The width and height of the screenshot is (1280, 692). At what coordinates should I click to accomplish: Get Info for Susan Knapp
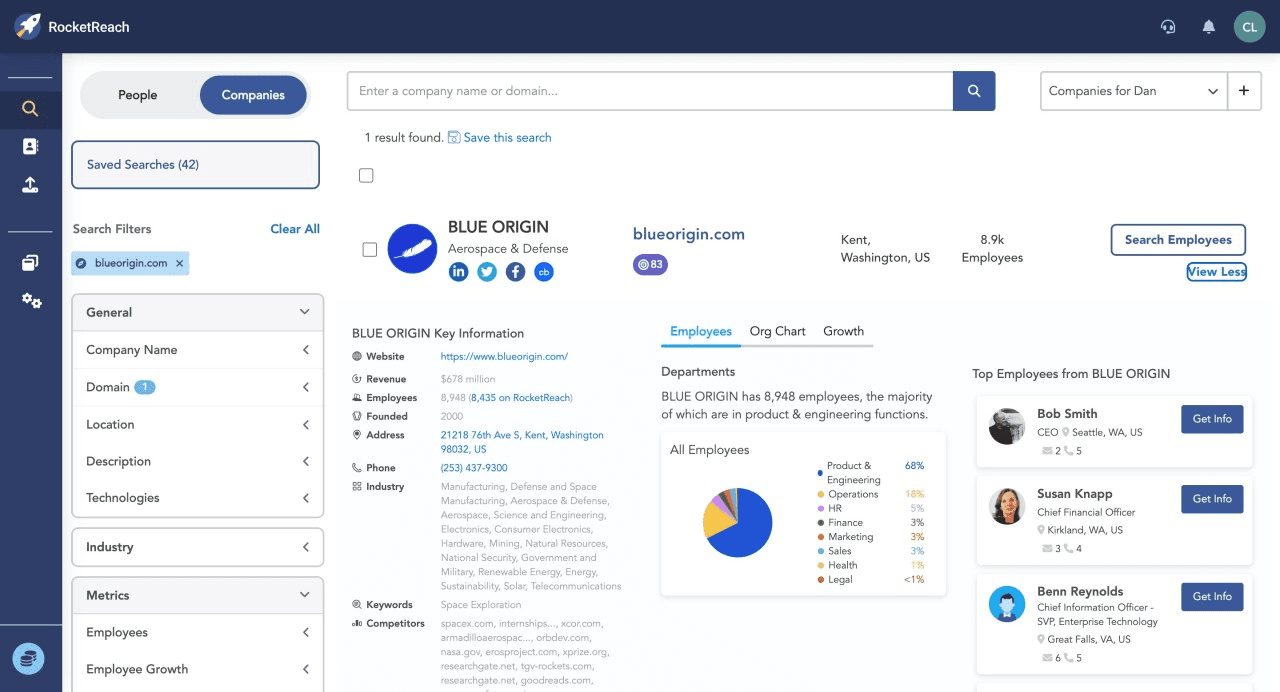click(x=1212, y=499)
